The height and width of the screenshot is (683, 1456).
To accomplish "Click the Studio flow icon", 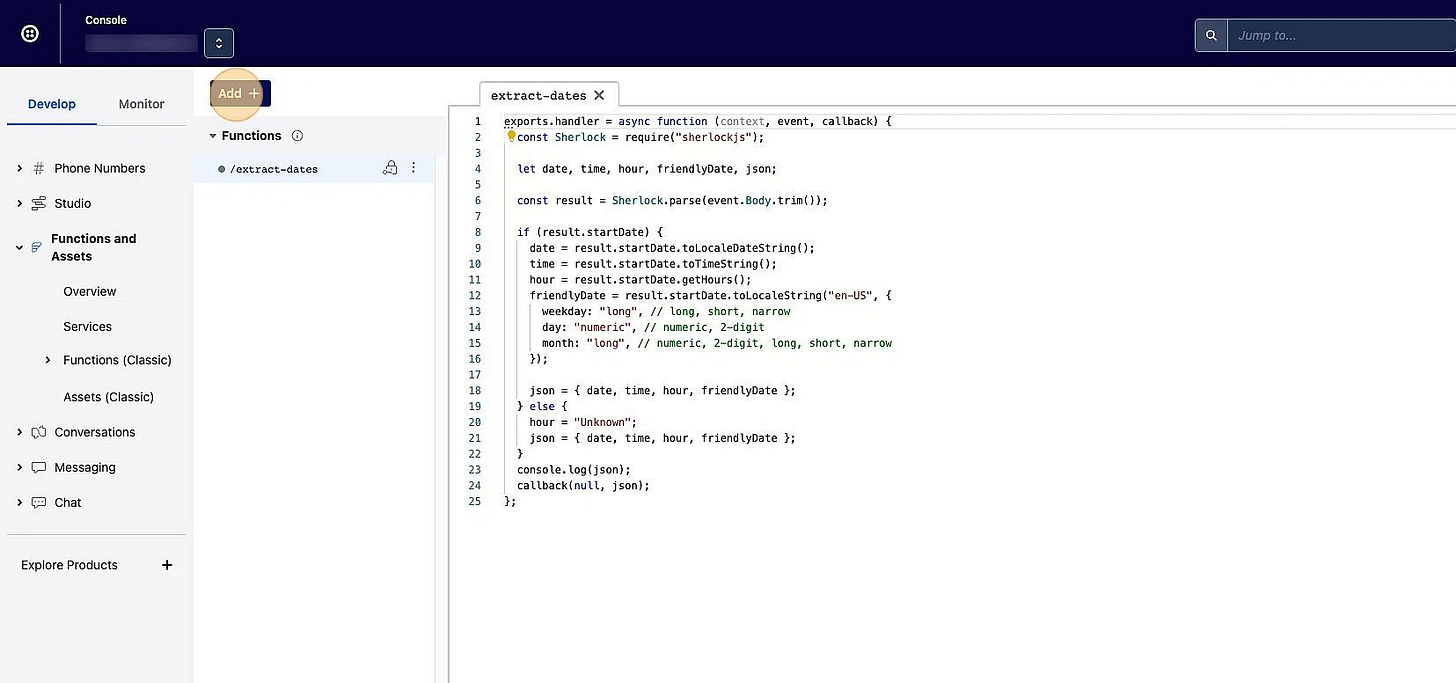I will pos(39,203).
